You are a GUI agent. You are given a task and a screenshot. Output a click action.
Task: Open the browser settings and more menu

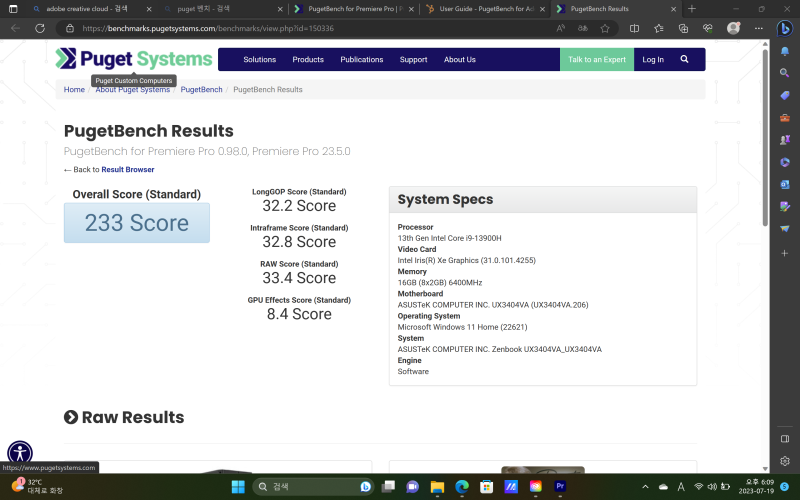(x=759, y=29)
